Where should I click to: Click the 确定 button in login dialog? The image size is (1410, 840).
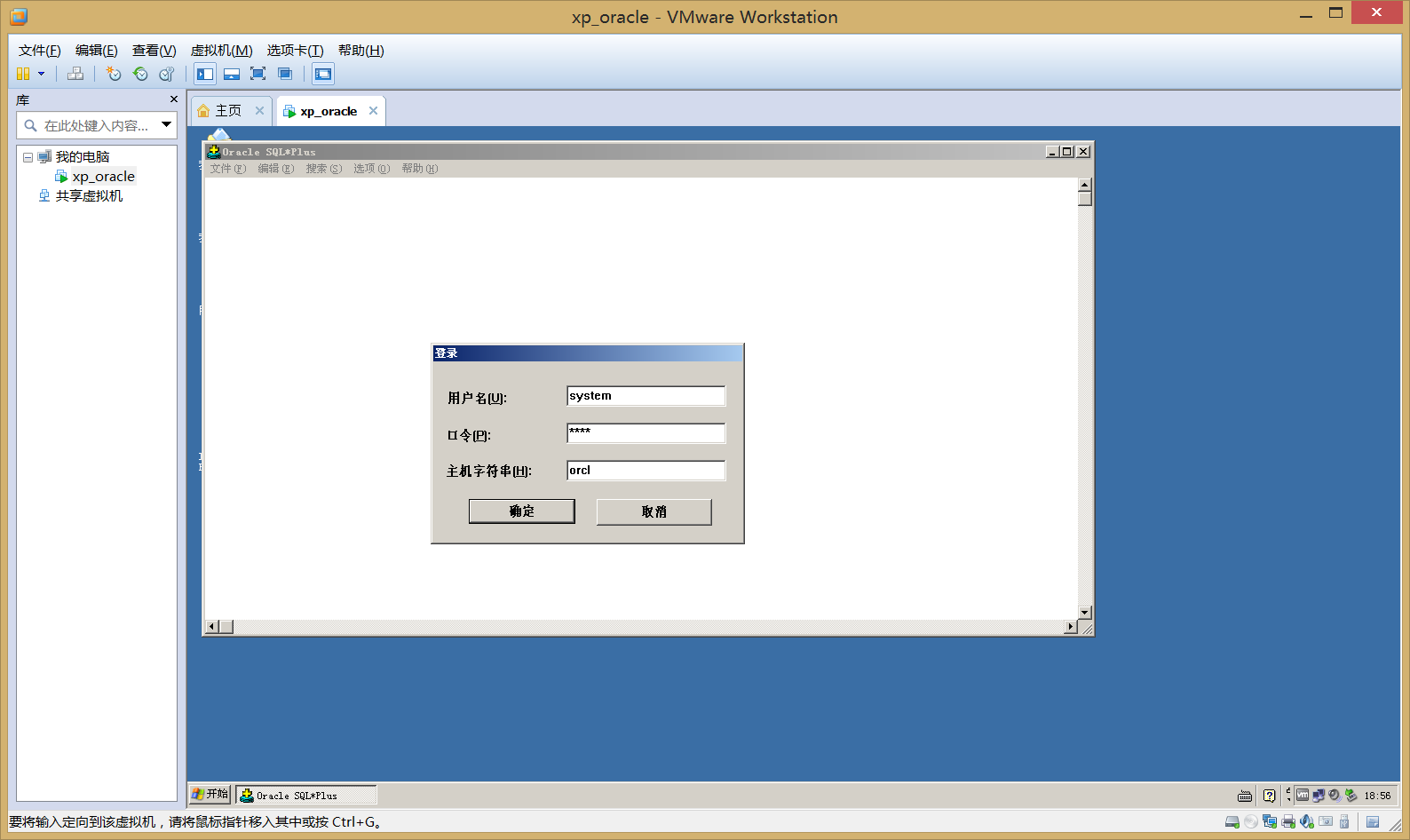(522, 511)
